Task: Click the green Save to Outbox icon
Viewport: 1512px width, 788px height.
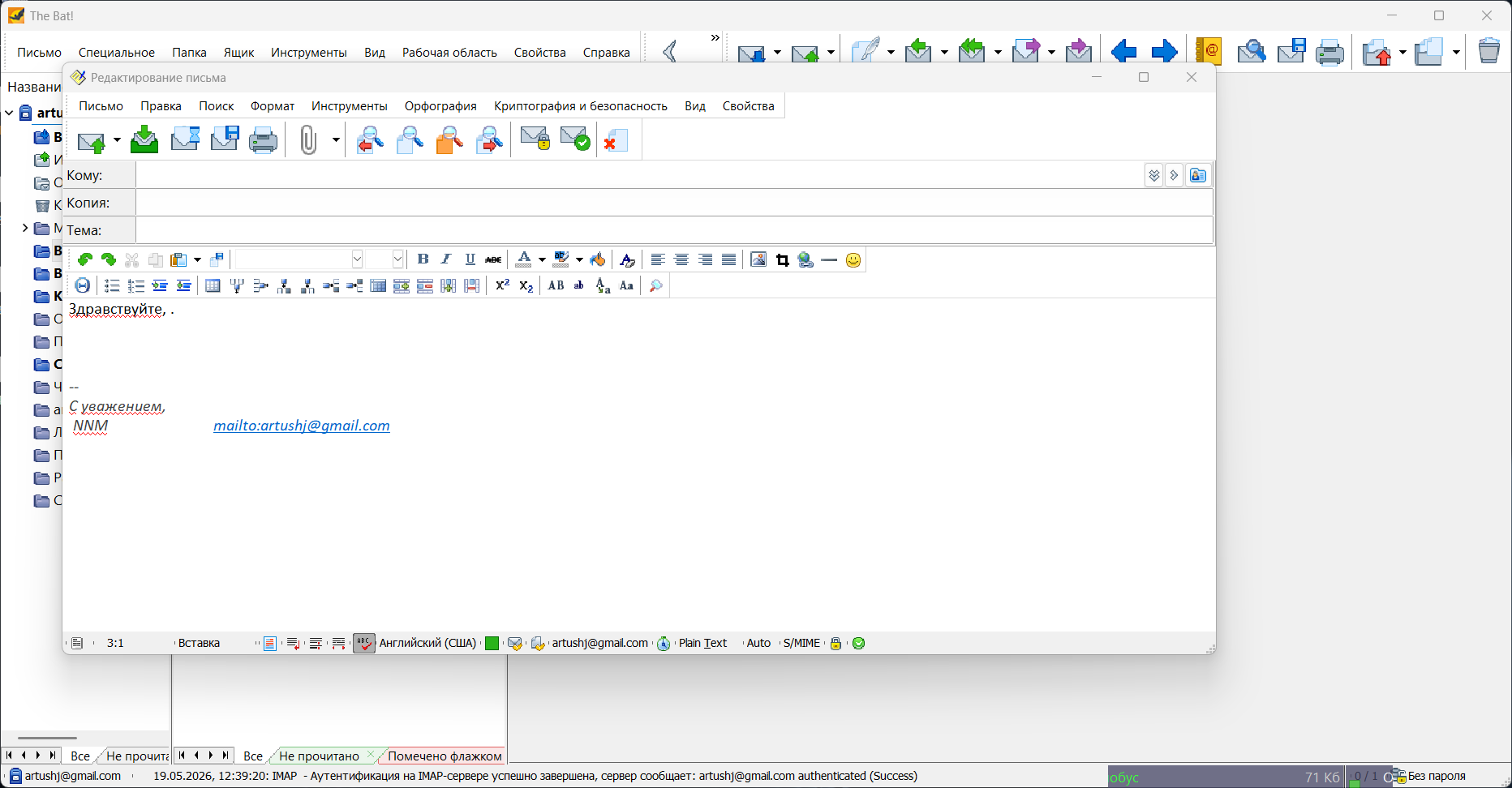Action: (144, 139)
